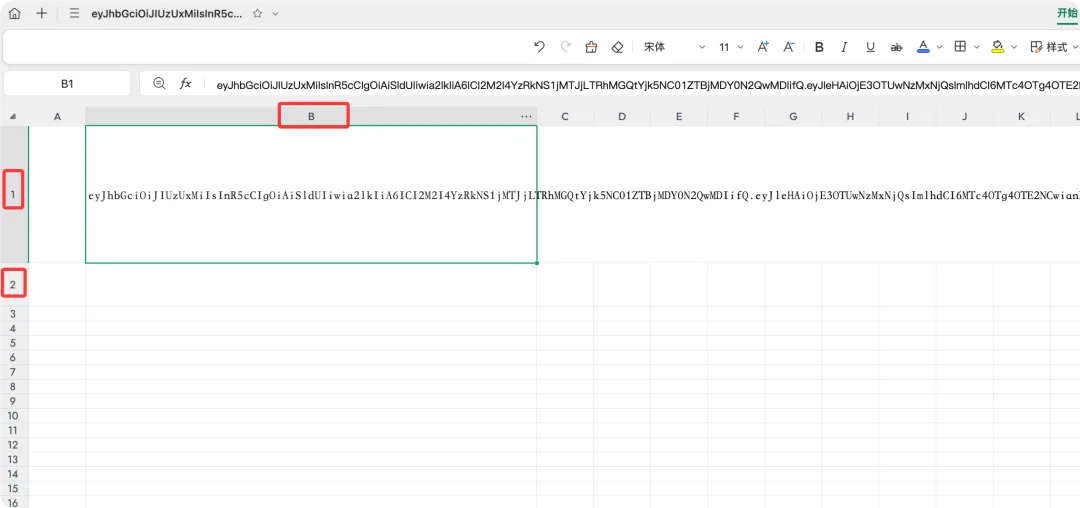Increase font size with A+ icon

(763, 47)
